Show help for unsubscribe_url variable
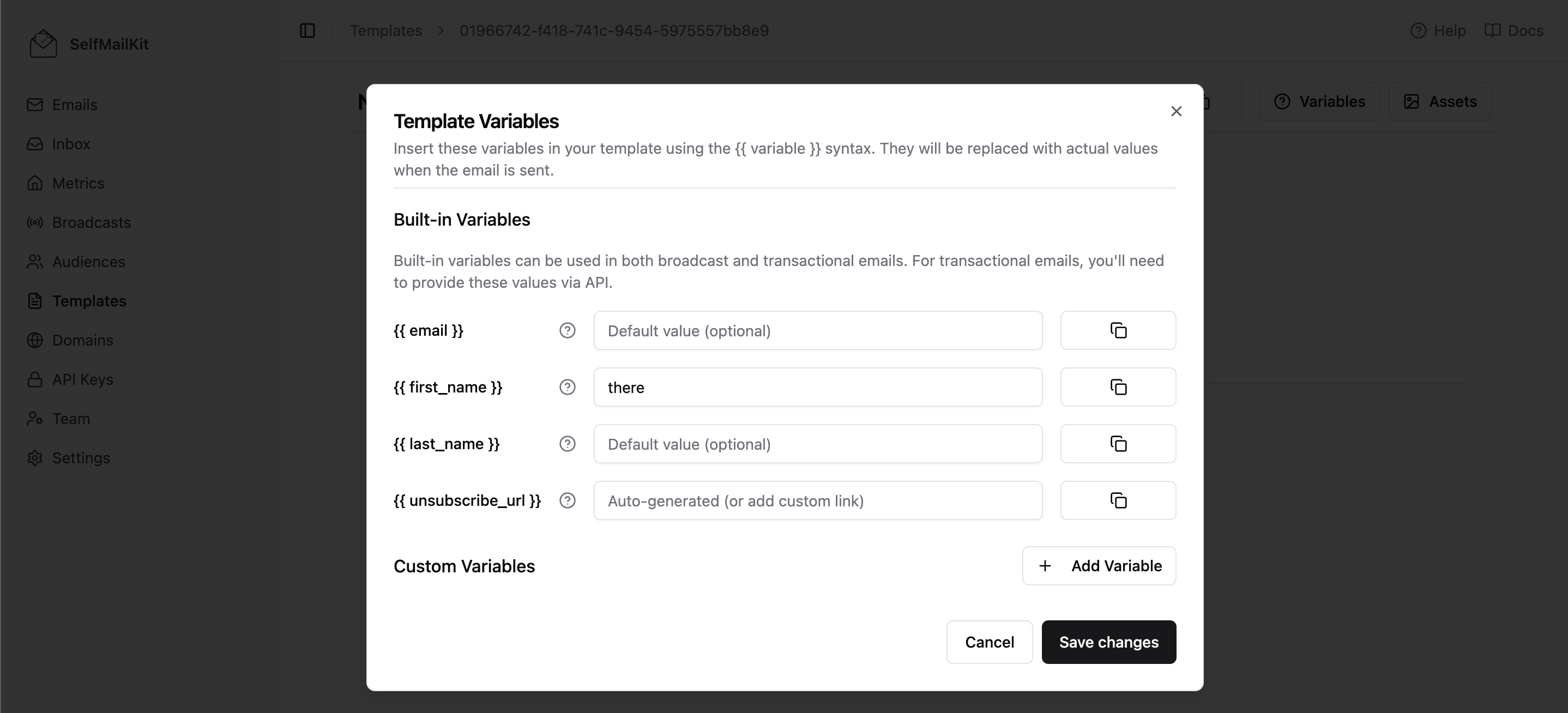This screenshot has height=713, width=1568. click(x=568, y=501)
